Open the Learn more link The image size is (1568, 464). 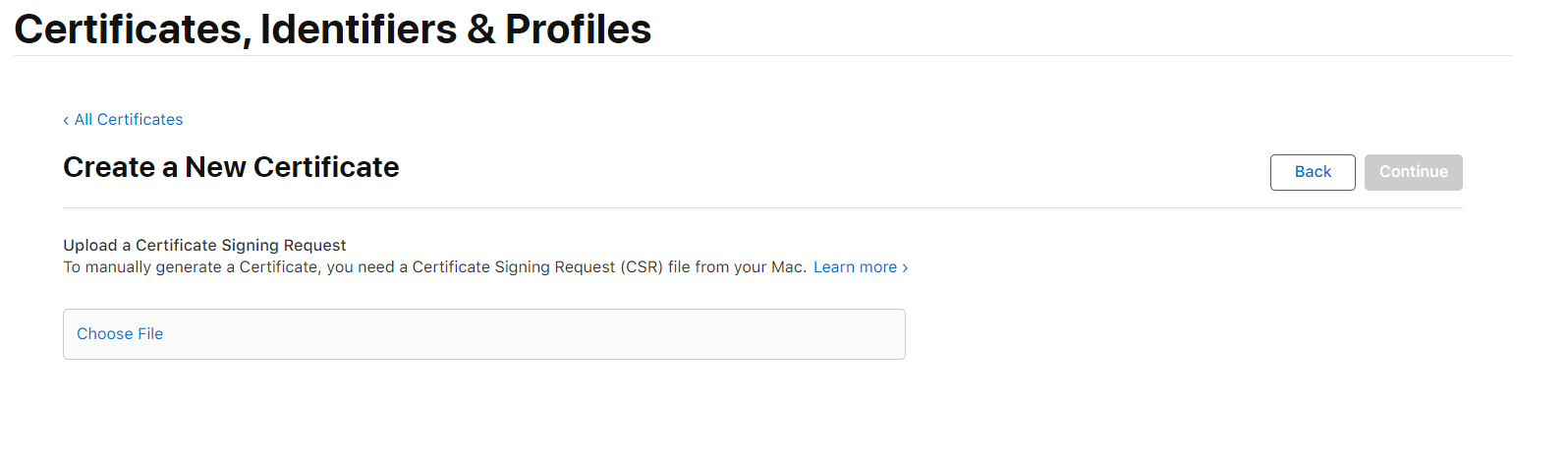tap(855, 267)
